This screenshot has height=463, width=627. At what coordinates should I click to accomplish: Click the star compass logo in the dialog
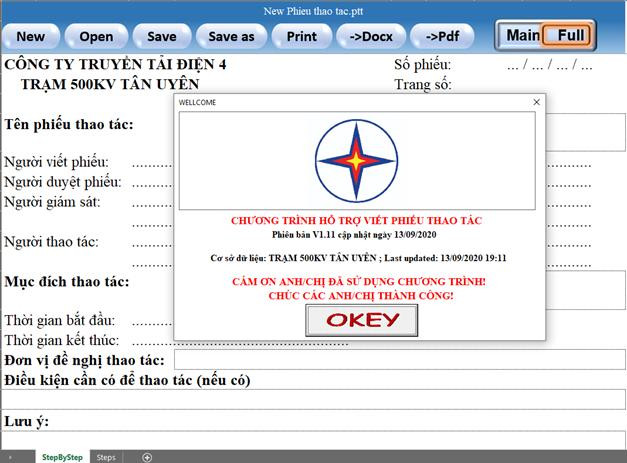click(356, 160)
